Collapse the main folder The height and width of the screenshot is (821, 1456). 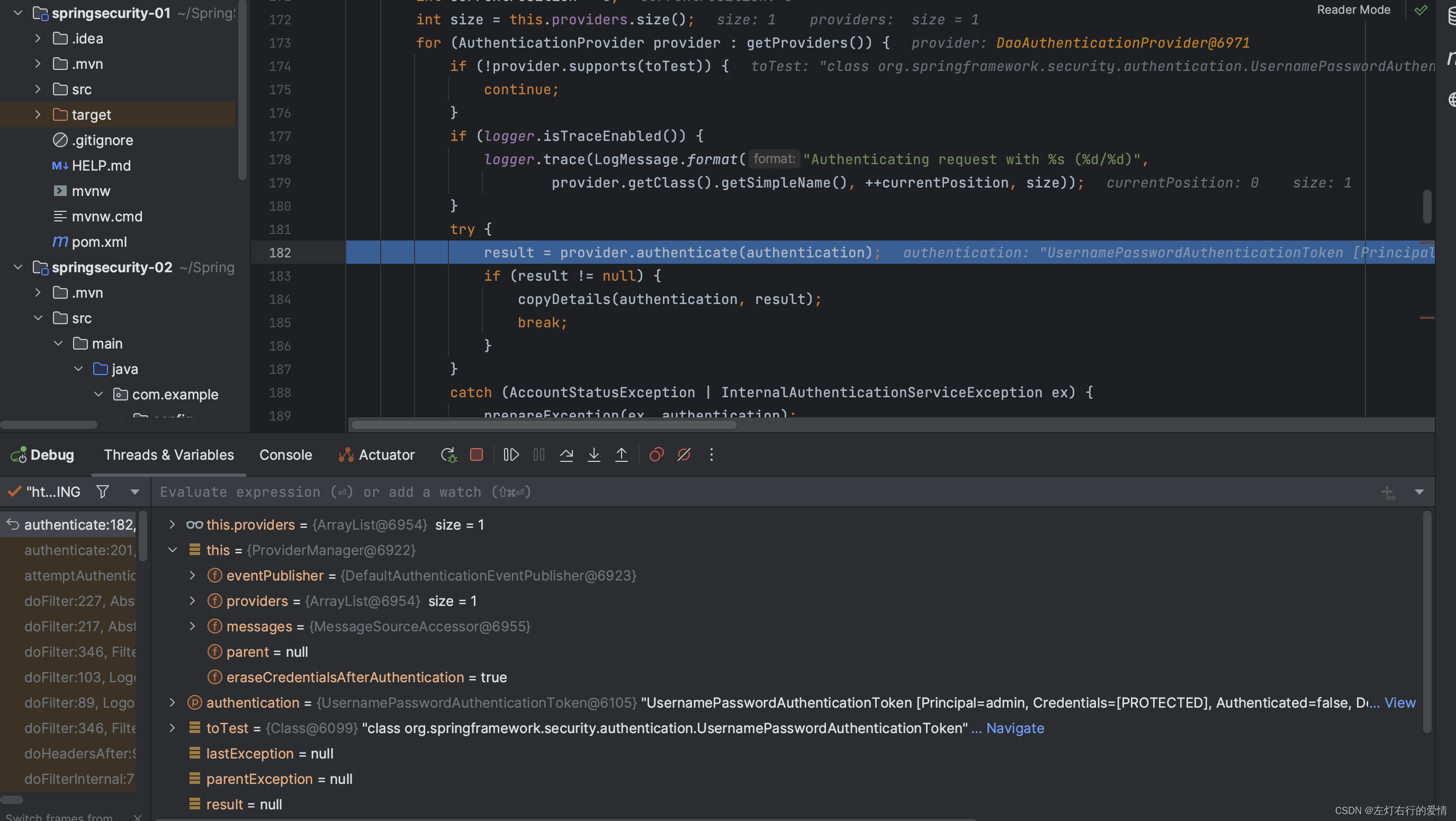pyautogui.click(x=58, y=344)
